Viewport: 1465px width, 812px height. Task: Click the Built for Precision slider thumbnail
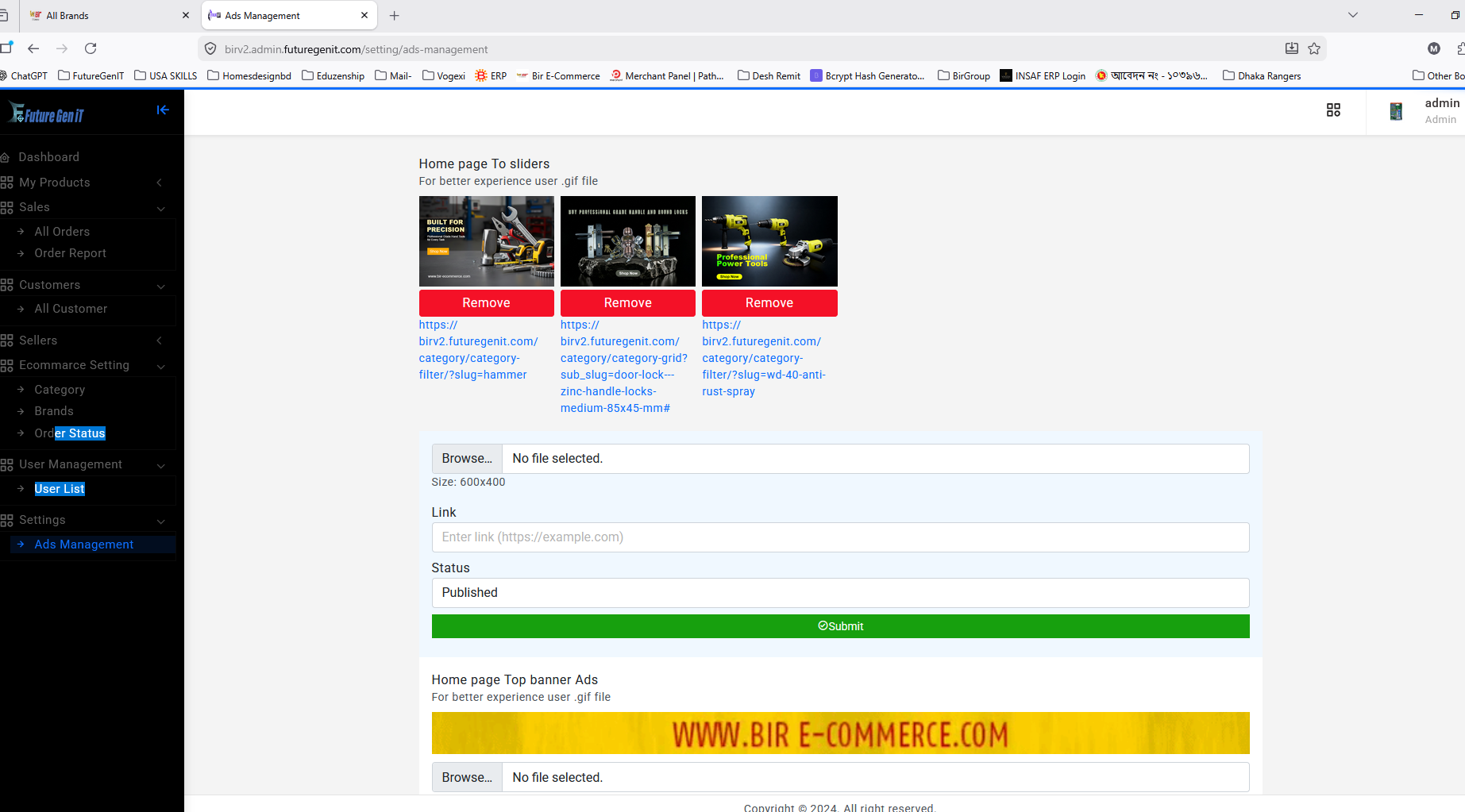486,241
